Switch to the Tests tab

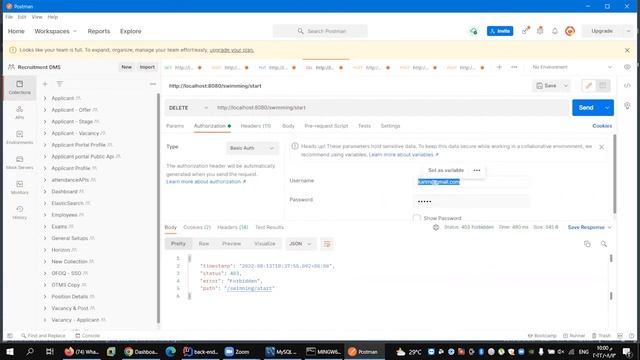tap(364, 126)
